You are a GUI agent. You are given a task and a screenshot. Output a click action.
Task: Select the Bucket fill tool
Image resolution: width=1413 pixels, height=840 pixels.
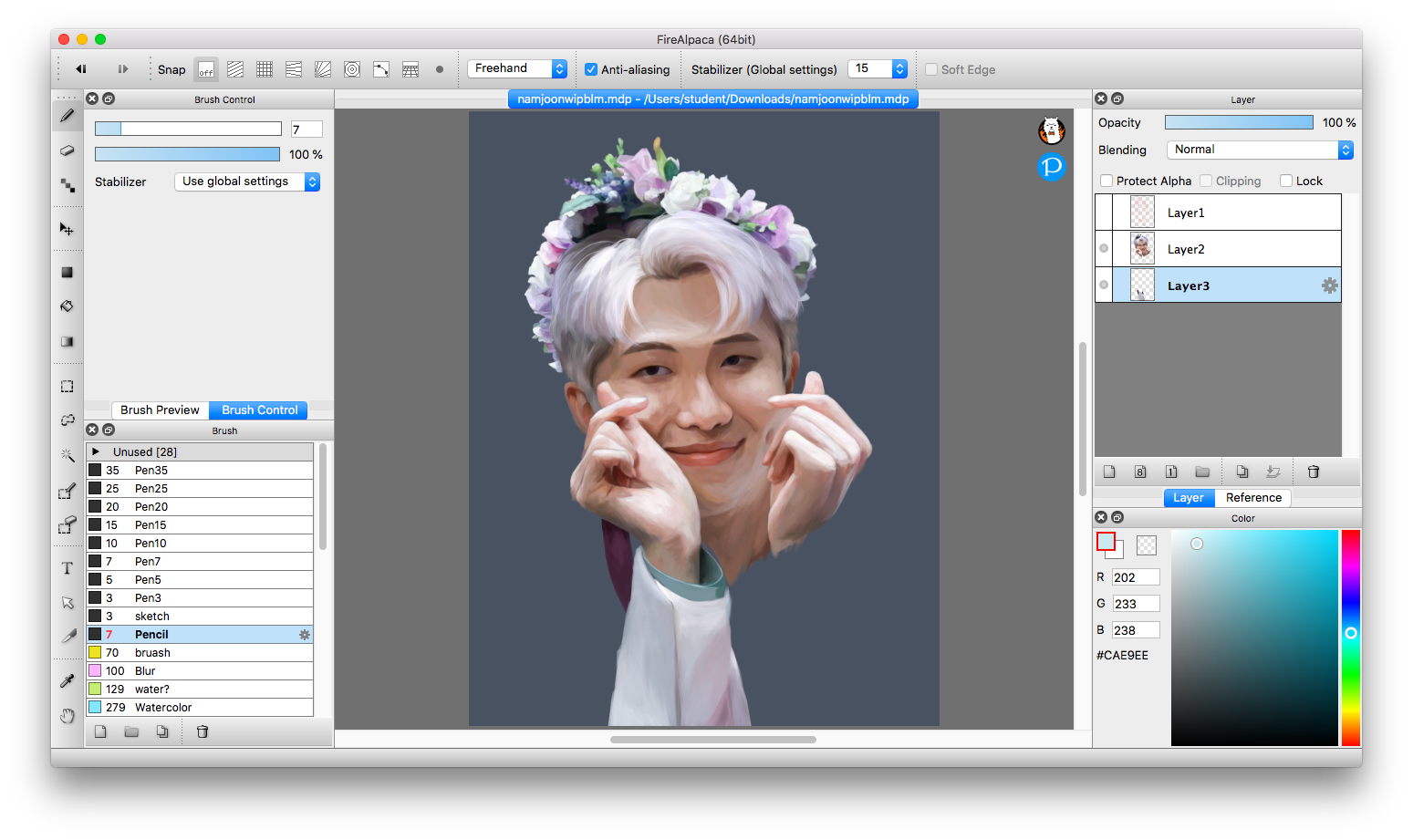tap(68, 306)
